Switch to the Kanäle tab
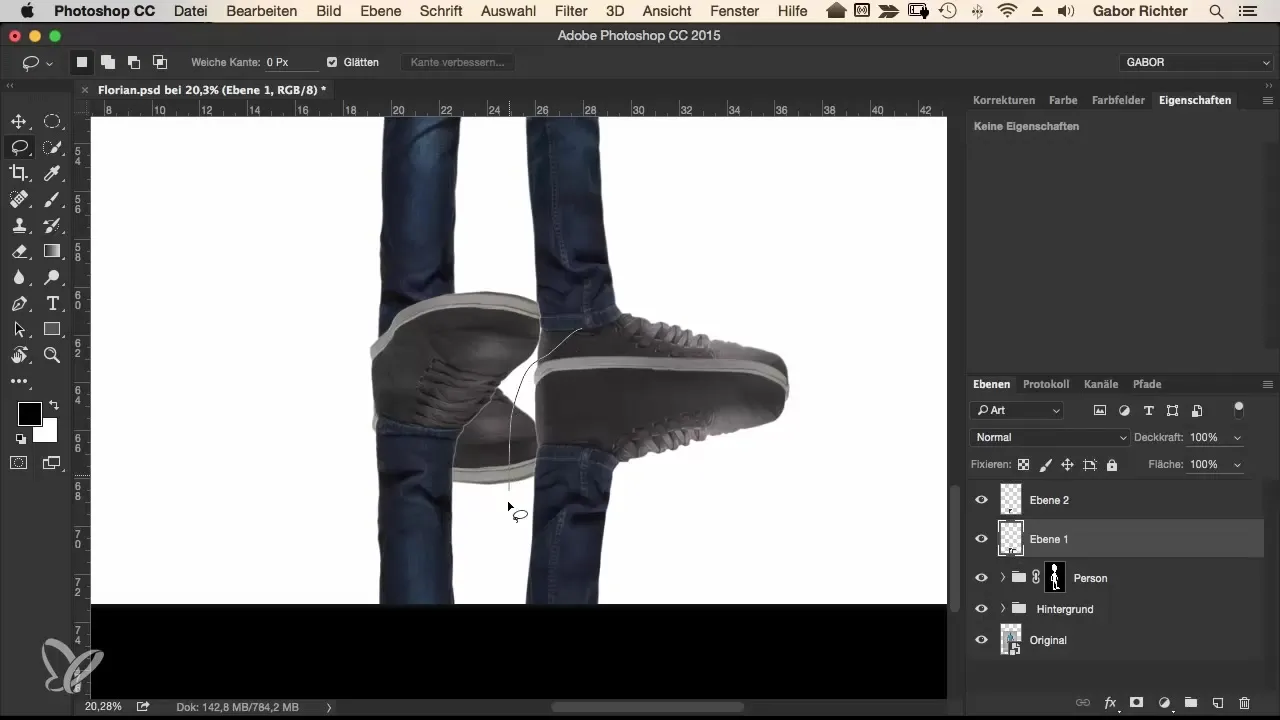This screenshot has width=1280, height=720. 1101,384
